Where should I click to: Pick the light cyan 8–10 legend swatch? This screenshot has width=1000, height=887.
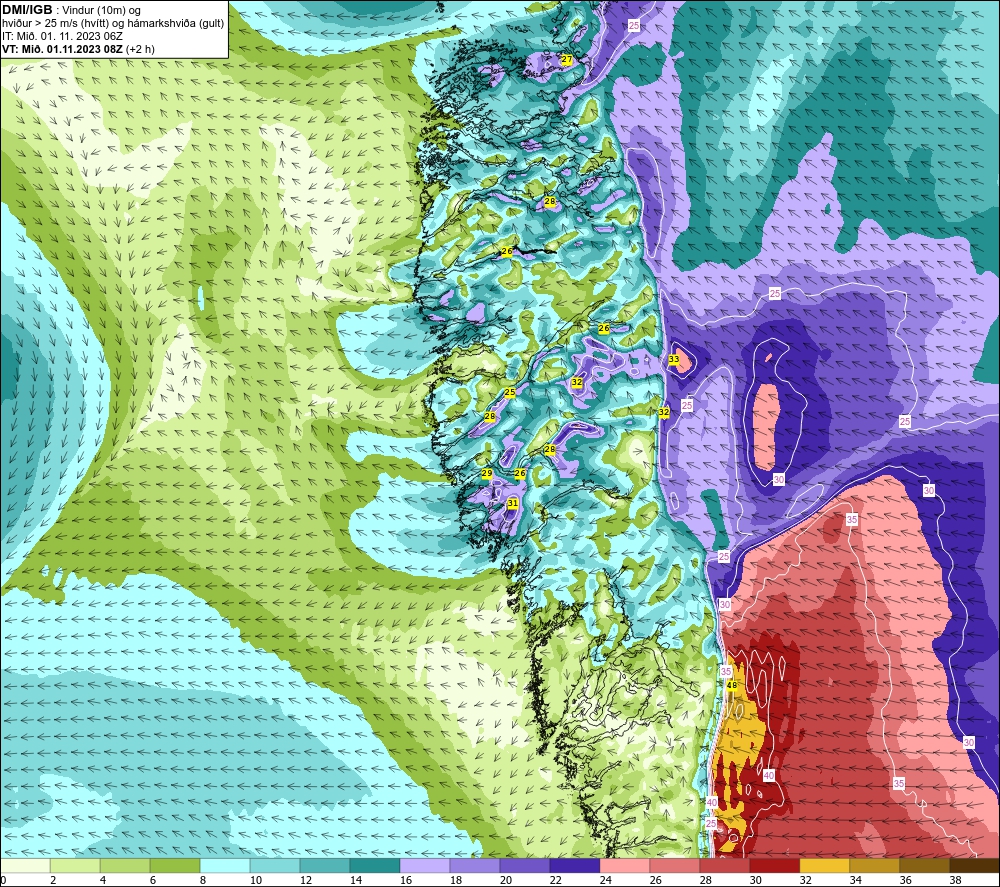point(224,865)
